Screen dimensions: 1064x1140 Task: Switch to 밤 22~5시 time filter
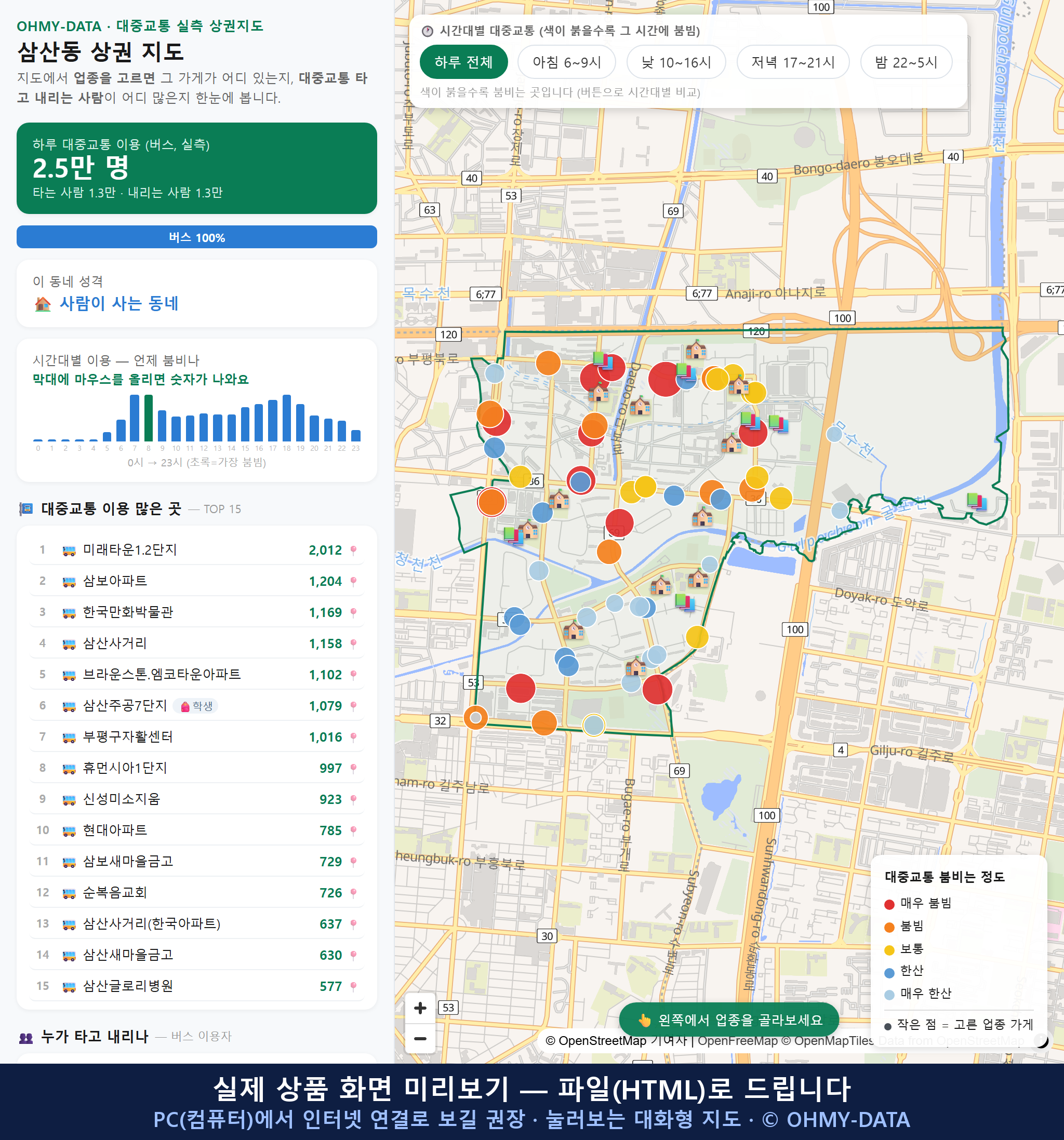click(x=906, y=62)
